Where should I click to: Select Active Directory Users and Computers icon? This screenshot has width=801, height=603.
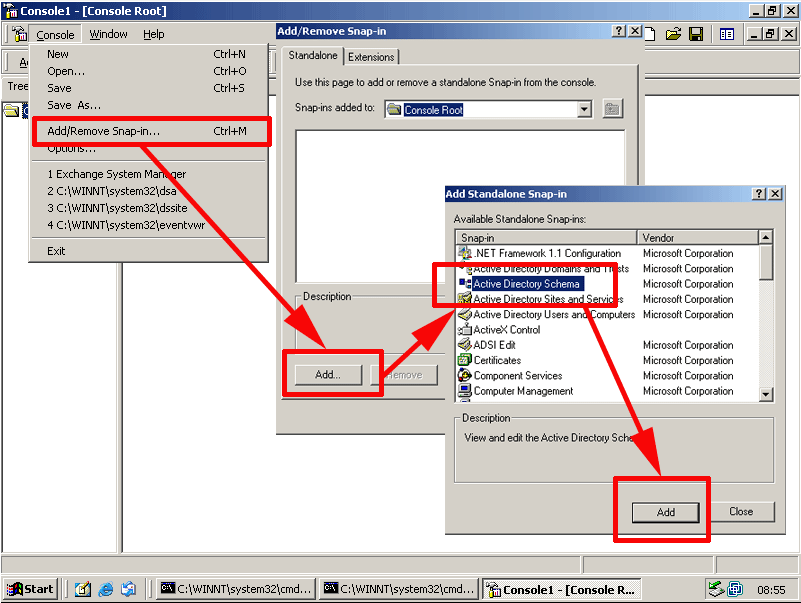pos(464,314)
